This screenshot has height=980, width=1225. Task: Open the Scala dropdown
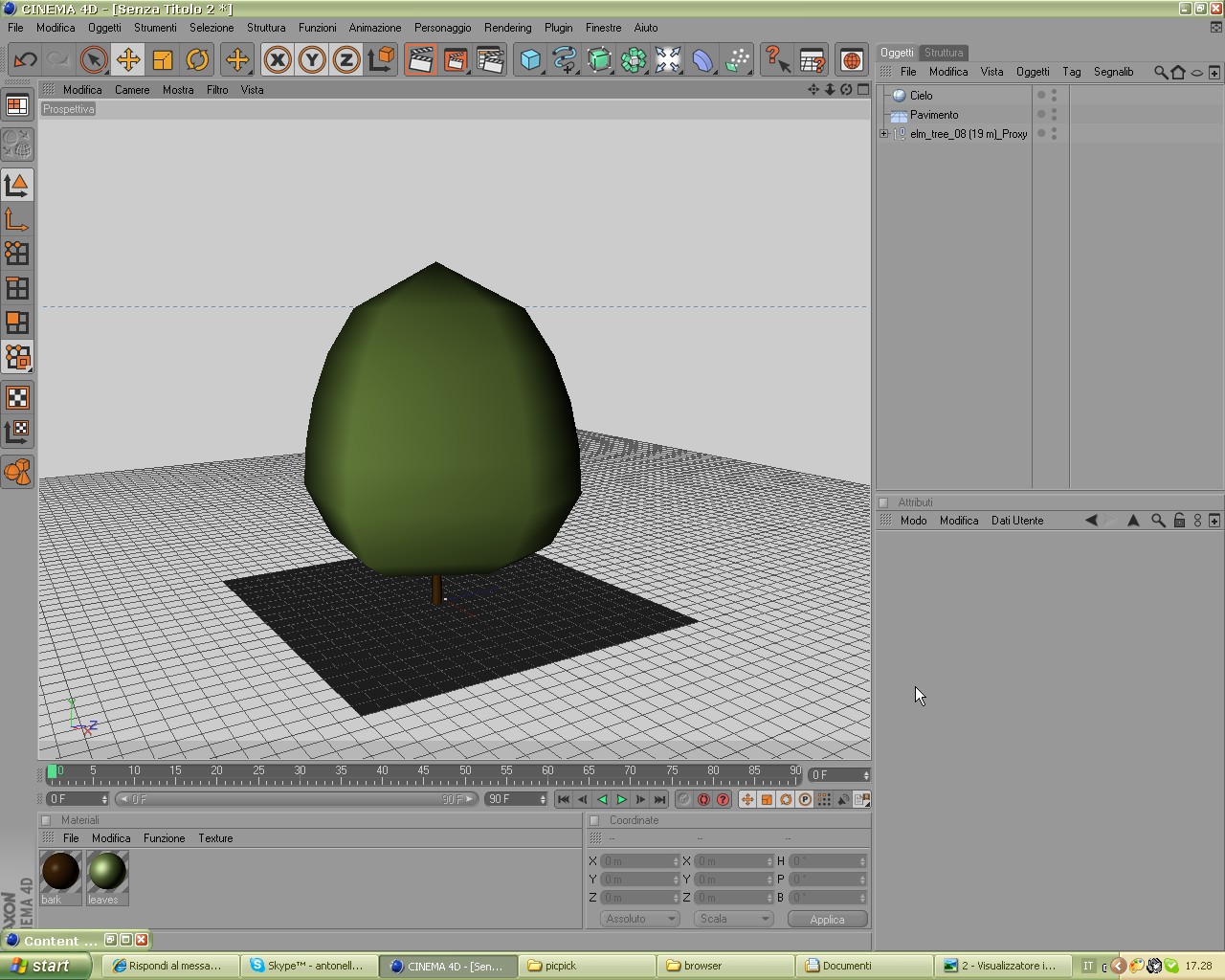(x=733, y=919)
